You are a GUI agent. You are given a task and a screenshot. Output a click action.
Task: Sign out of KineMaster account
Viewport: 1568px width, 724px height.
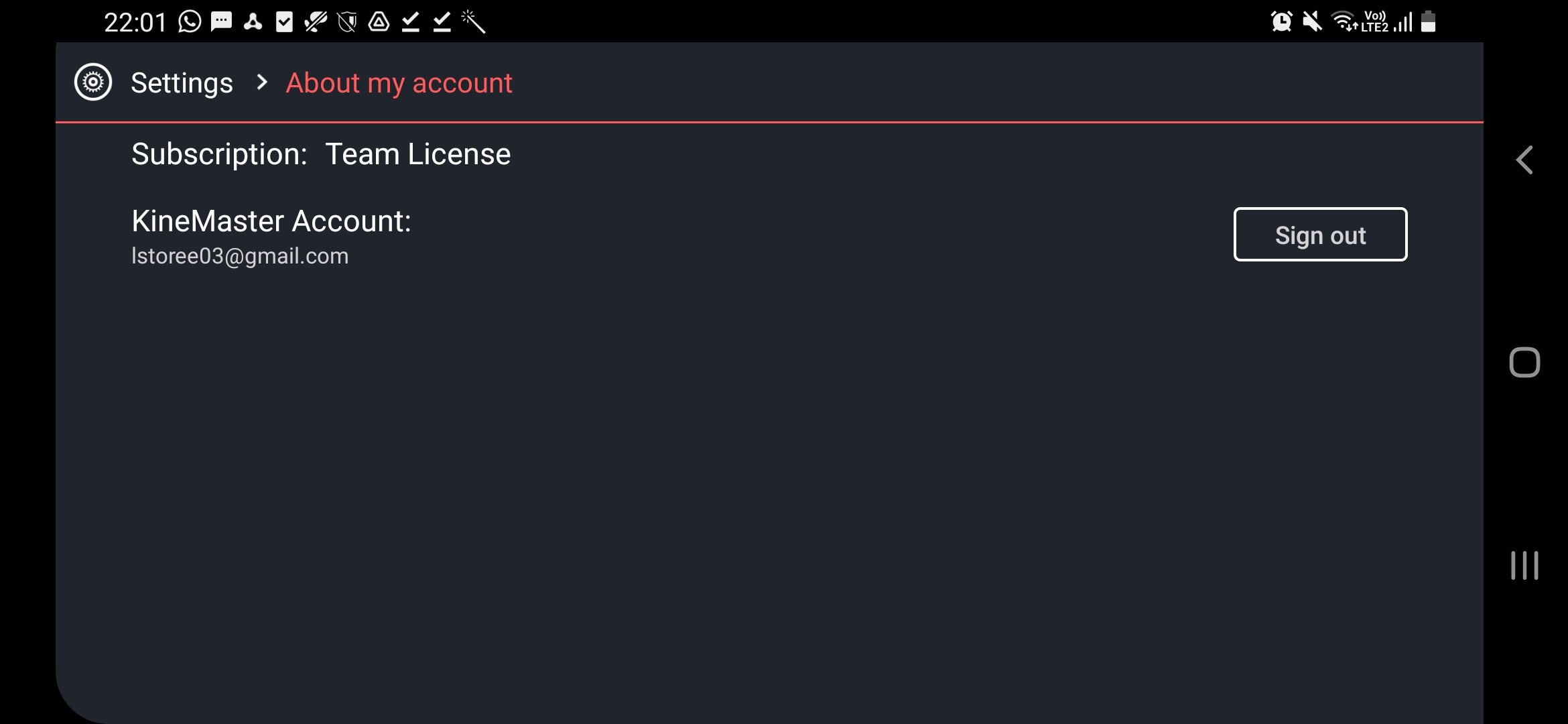(1320, 235)
